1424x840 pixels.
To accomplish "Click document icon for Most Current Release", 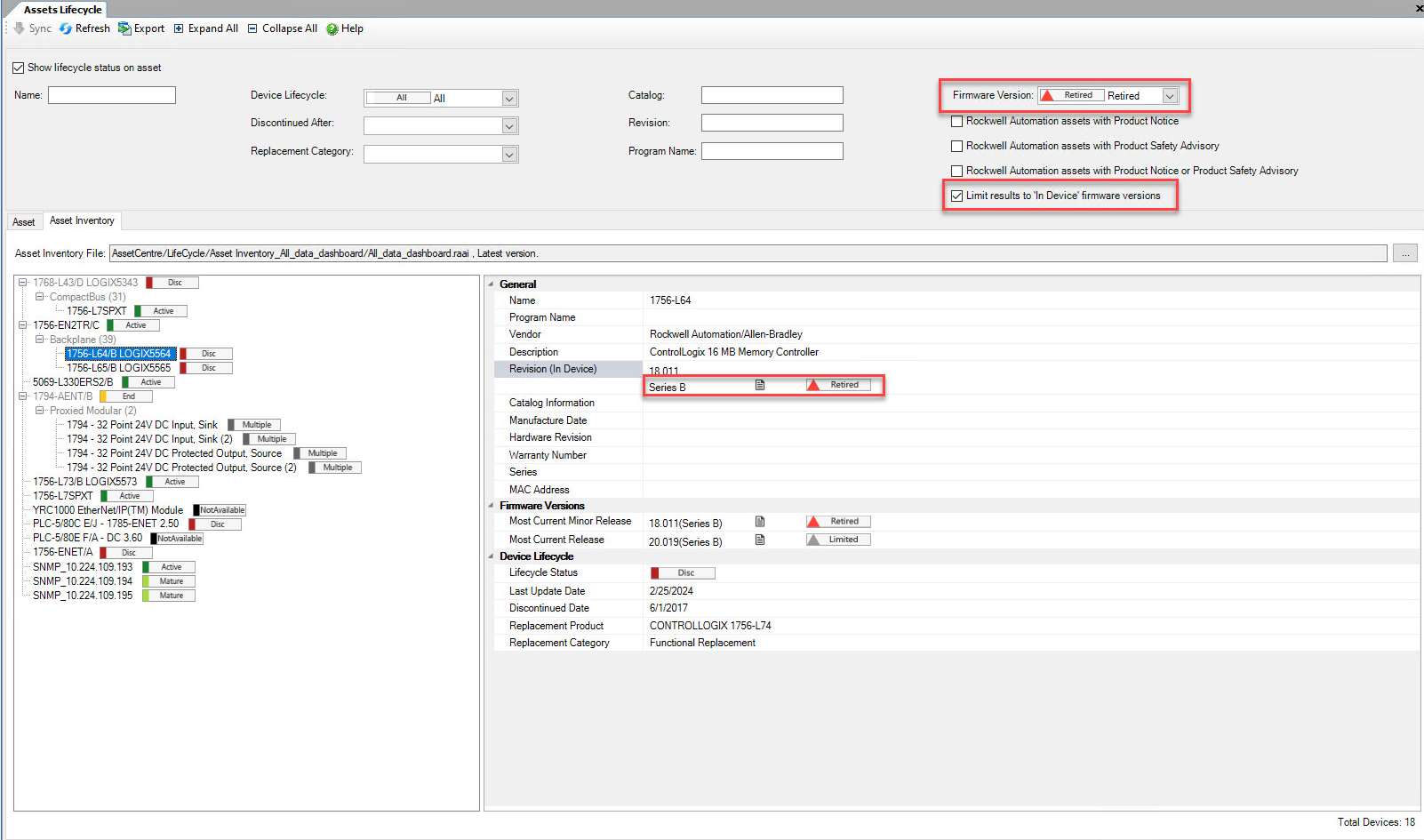I will (x=760, y=540).
